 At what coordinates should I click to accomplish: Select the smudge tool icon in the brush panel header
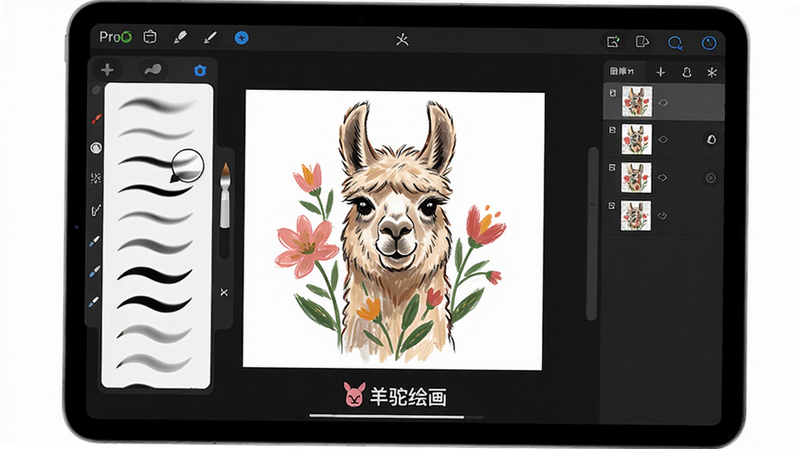153,69
